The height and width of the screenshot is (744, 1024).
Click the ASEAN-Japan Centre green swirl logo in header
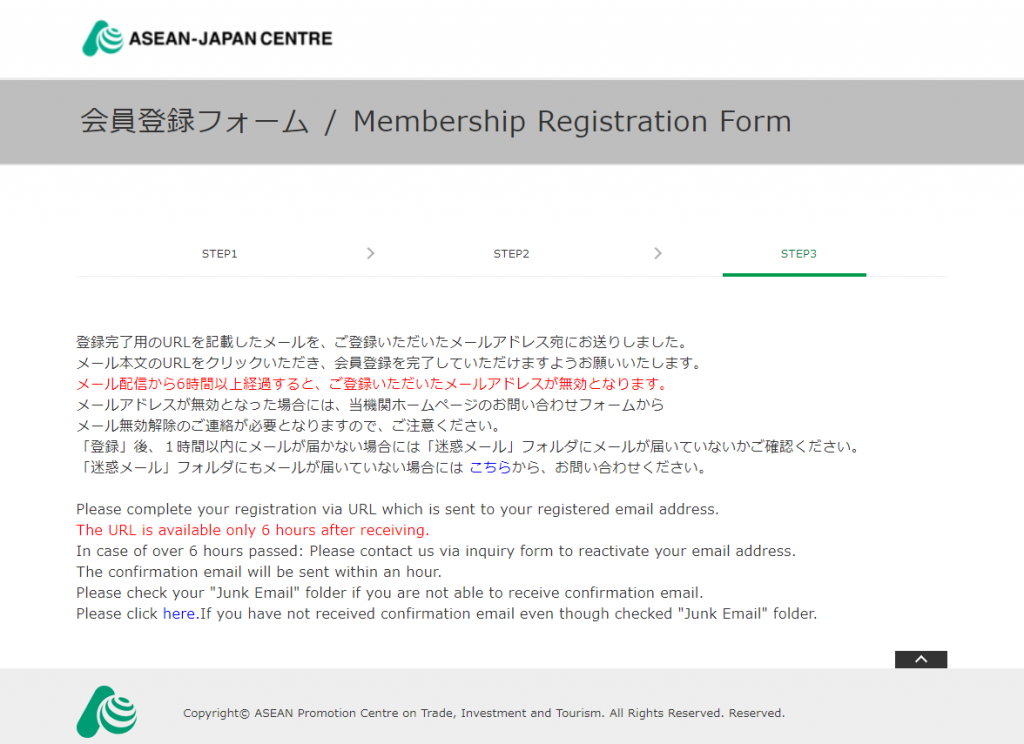pyautogui.click(x=103, y=38)
